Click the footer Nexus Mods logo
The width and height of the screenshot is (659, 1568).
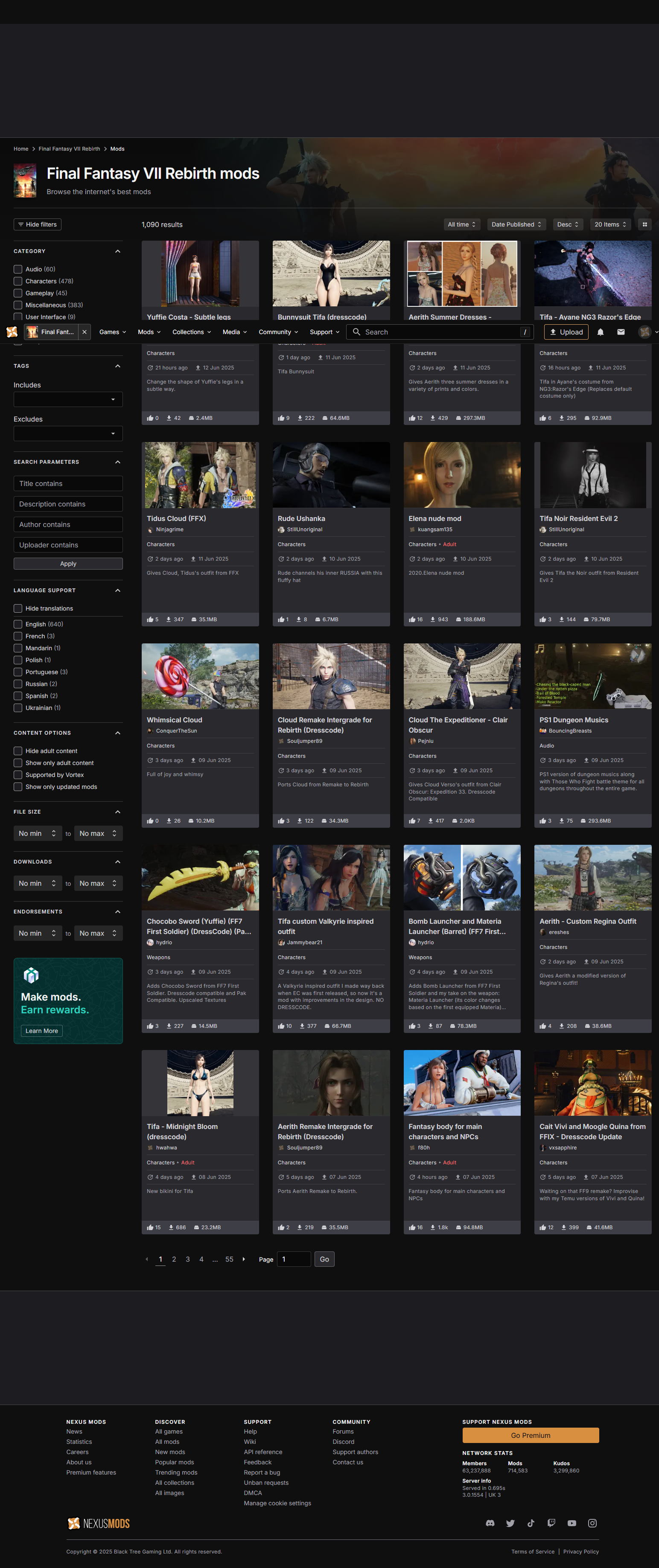click(99, 1524)
